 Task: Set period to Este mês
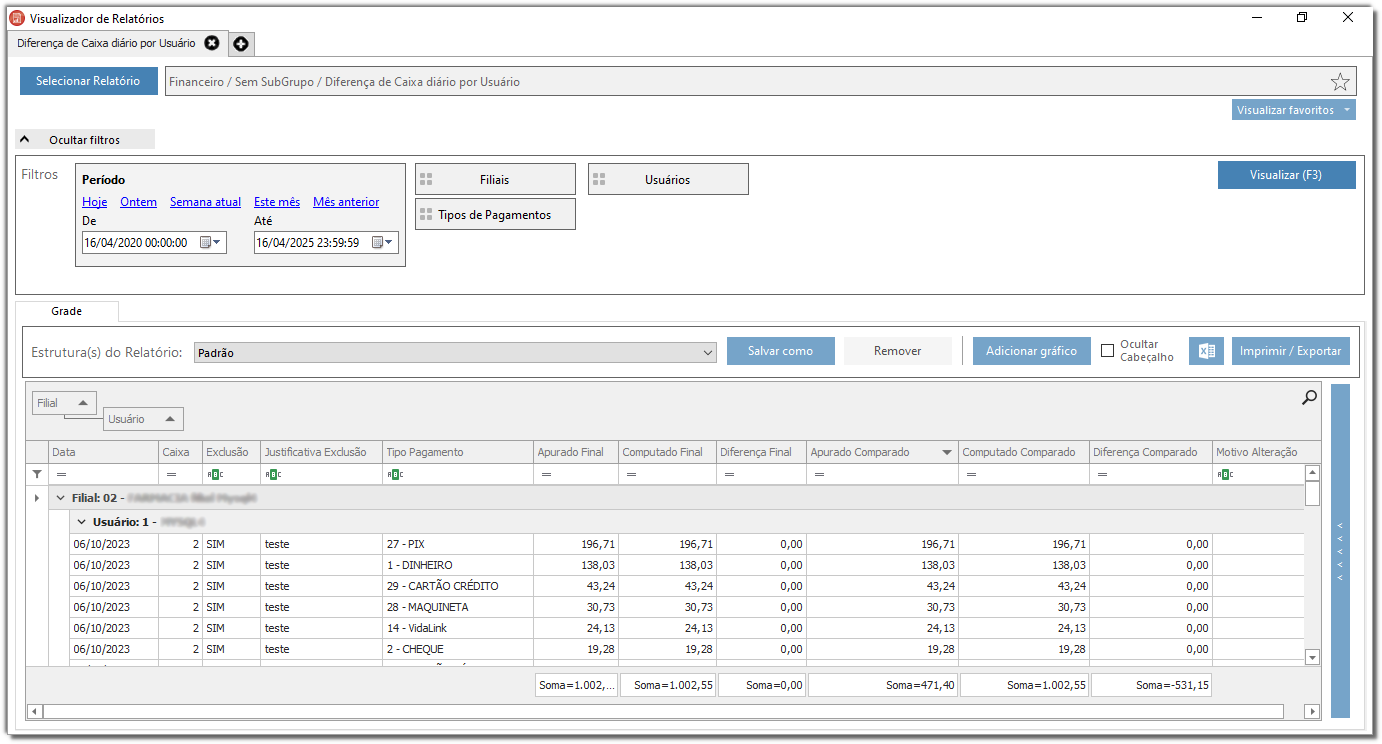click(277, 202)
